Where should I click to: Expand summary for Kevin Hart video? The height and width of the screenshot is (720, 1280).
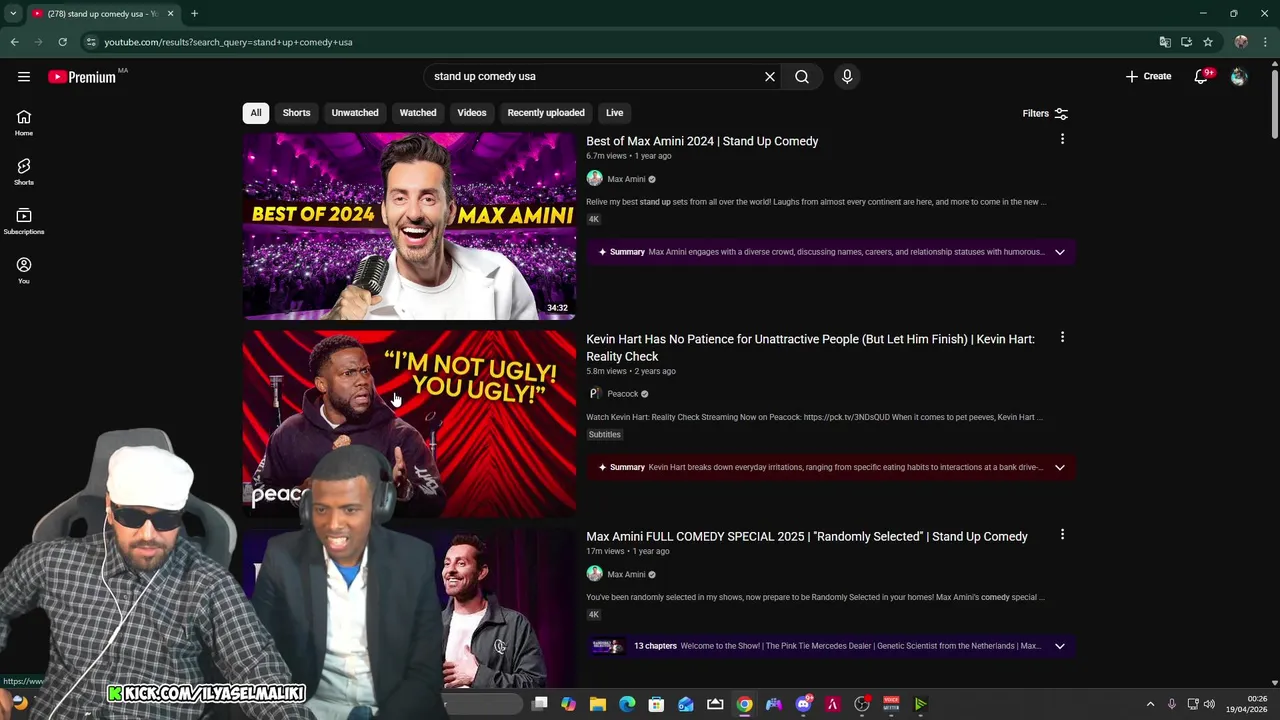coord(1060,467)
